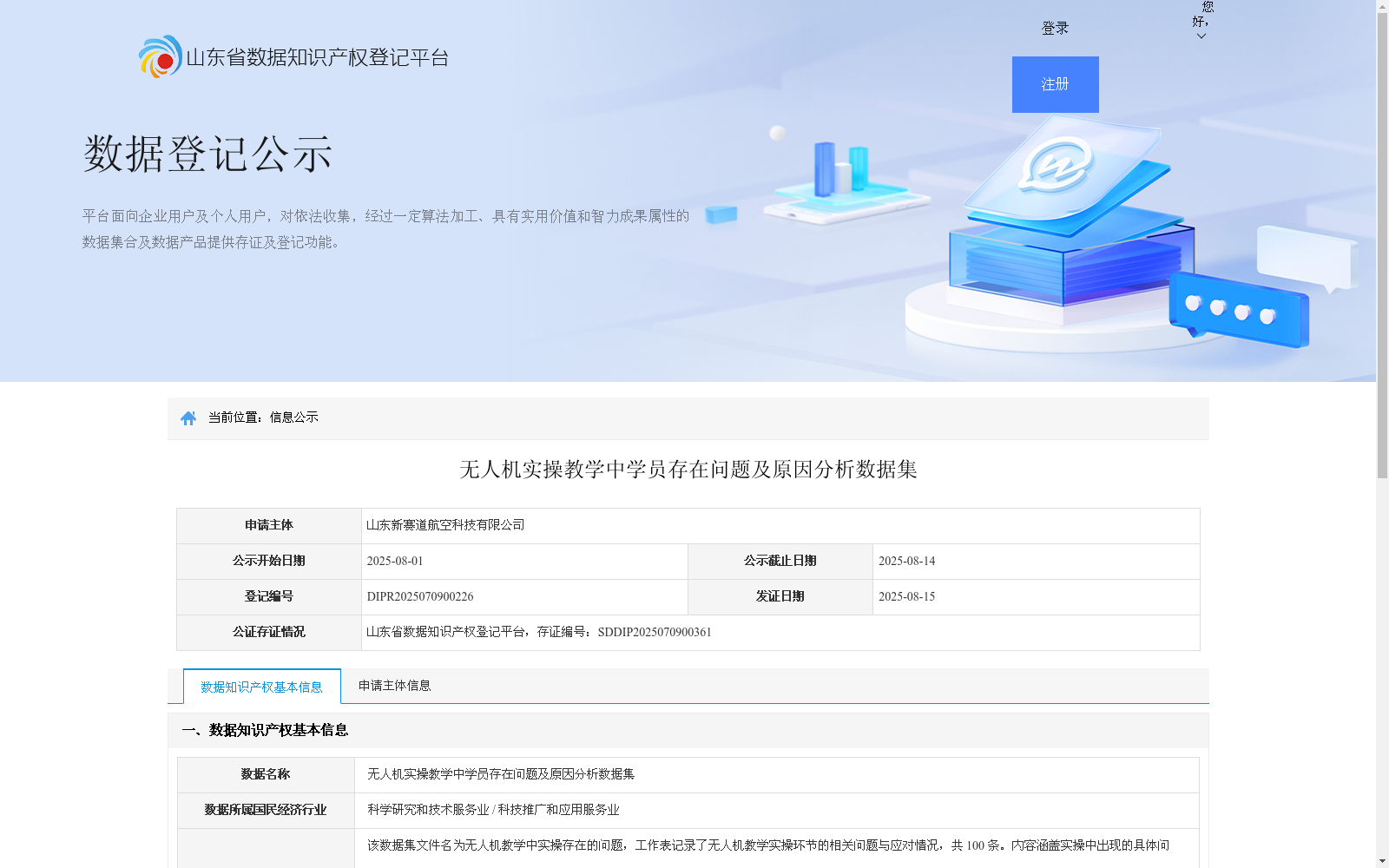Click the 公示开始日期 label cell
The image size is (1389, 868).
(x=269, y=562)
